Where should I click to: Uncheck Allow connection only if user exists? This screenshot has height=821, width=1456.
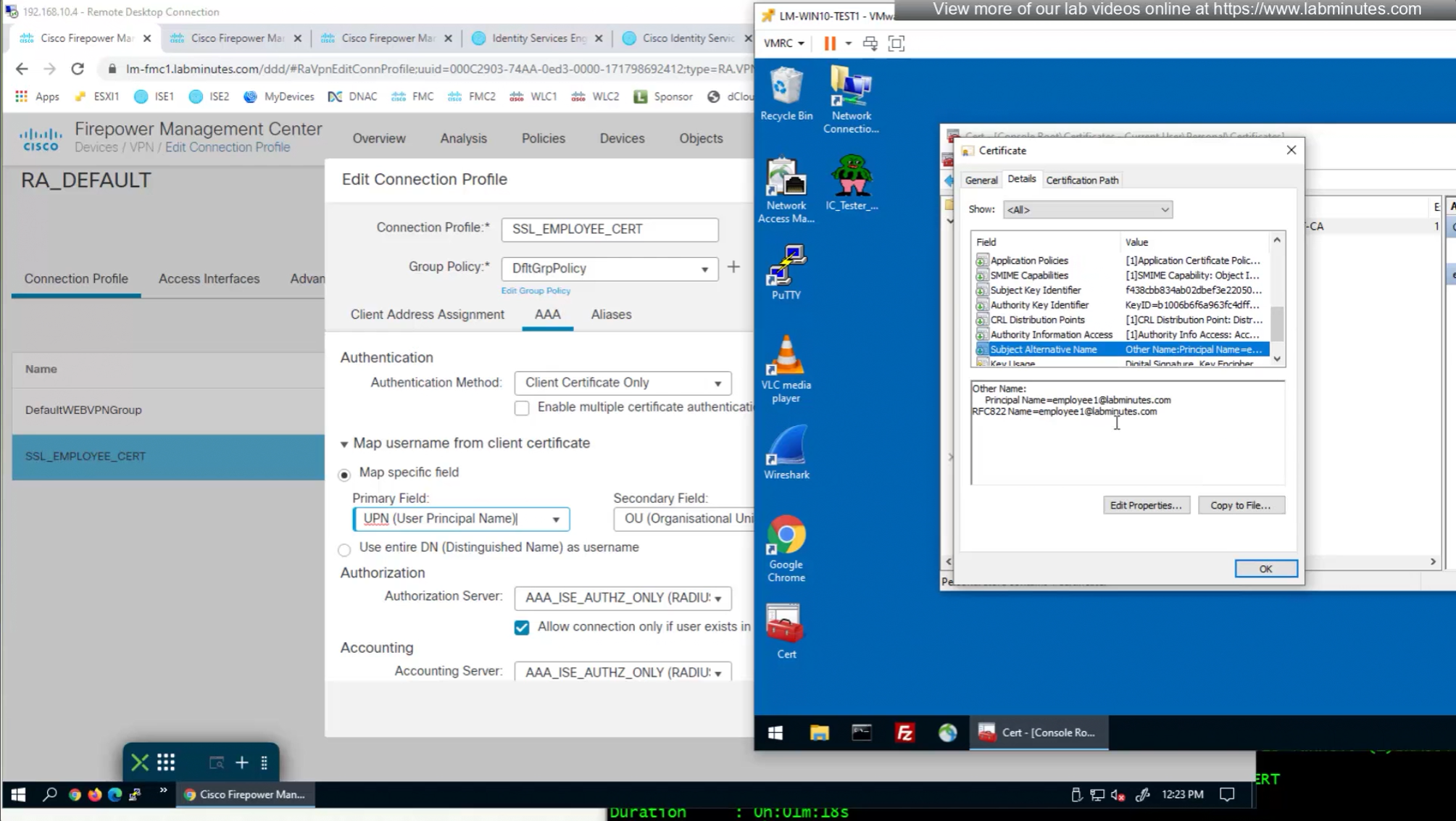pos(522,628)
